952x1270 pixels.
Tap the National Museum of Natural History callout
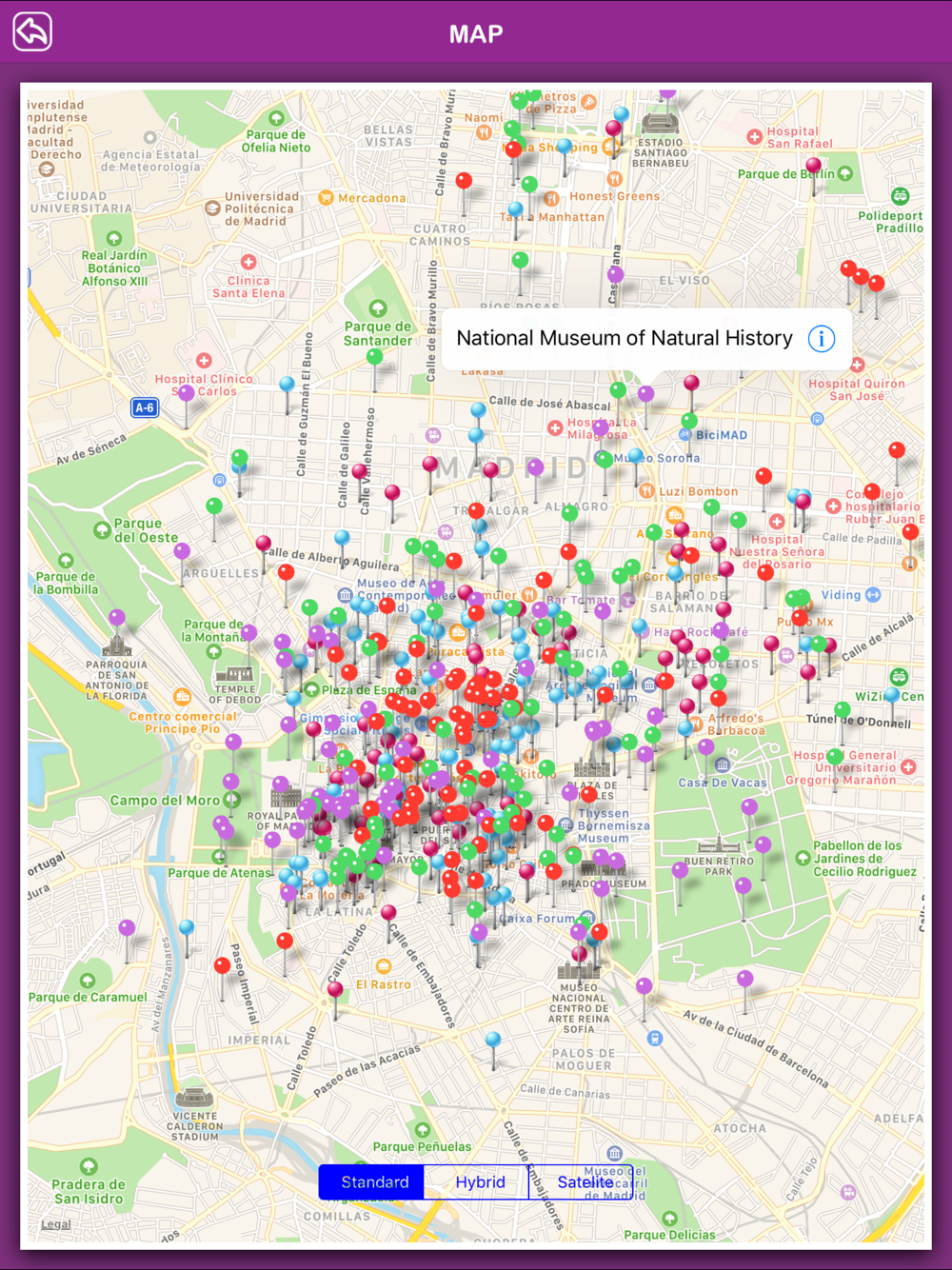pyautogui.click(x=646, y=339)
